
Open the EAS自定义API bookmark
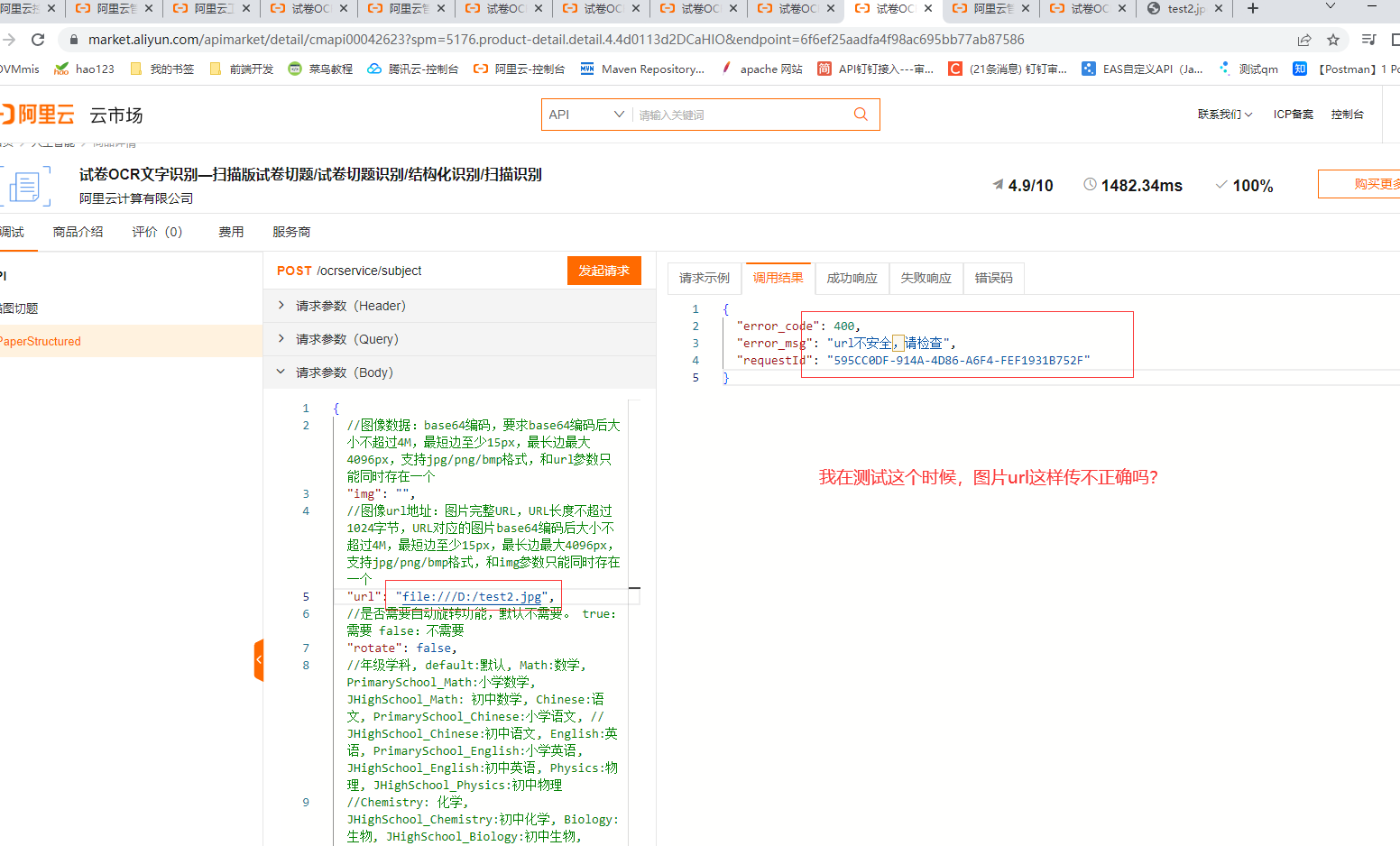tap(1142, 69)
